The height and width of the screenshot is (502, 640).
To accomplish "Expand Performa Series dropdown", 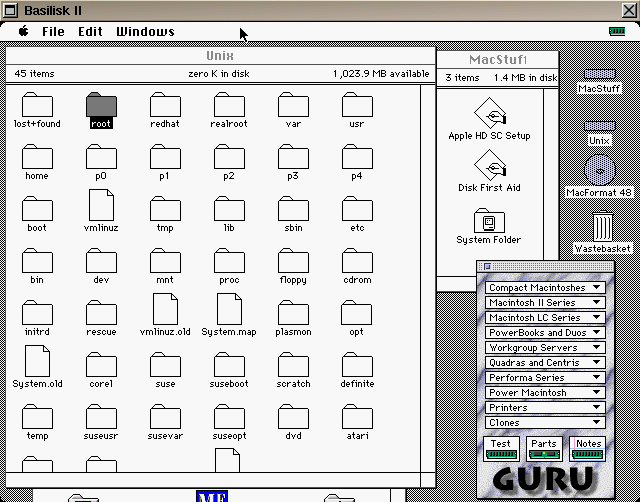I will (545, 378).
